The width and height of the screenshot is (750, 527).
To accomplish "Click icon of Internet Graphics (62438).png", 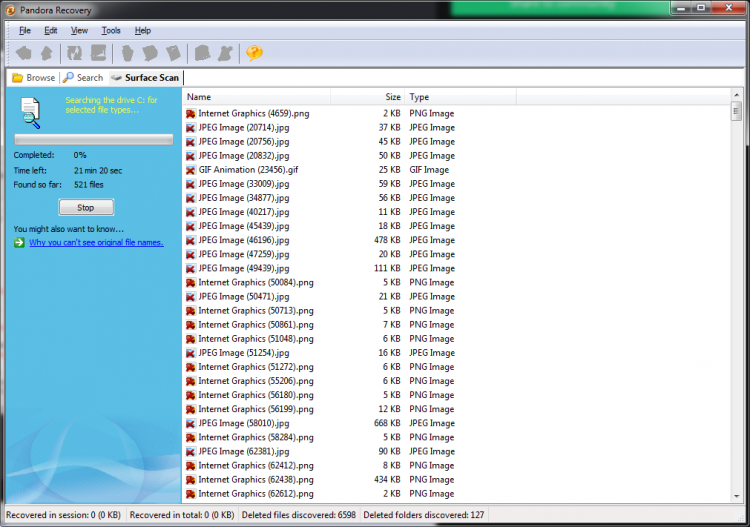I will pos(191,480).
